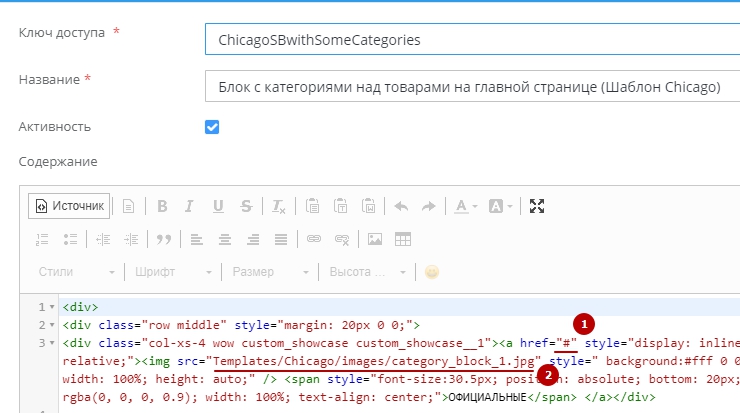Screen dimensions: 740x413
Task: Click the remove format icon
Action: coord(277,206)
